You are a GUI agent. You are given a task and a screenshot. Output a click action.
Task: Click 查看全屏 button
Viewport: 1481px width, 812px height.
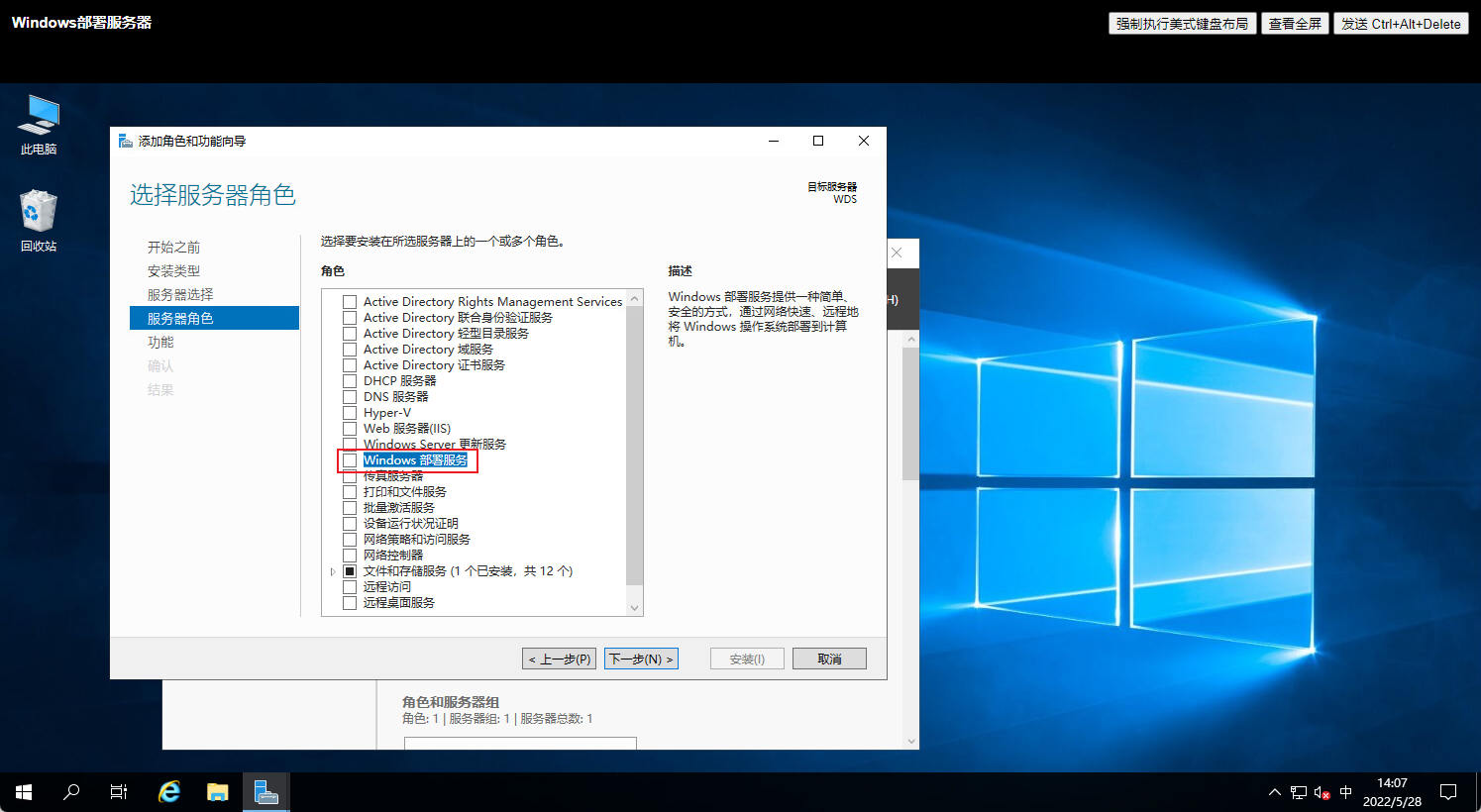pos(1295,24)
